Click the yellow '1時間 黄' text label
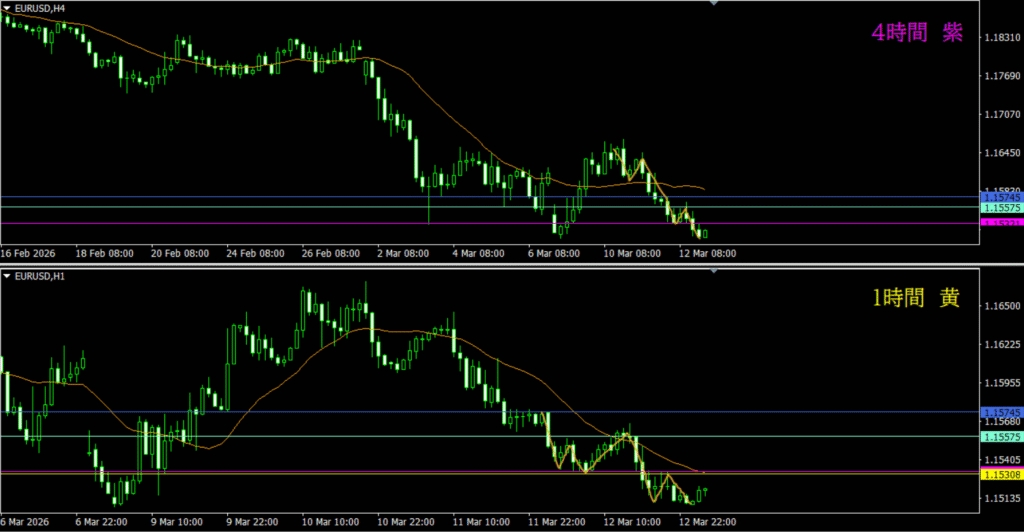 (x=916, y=299)
